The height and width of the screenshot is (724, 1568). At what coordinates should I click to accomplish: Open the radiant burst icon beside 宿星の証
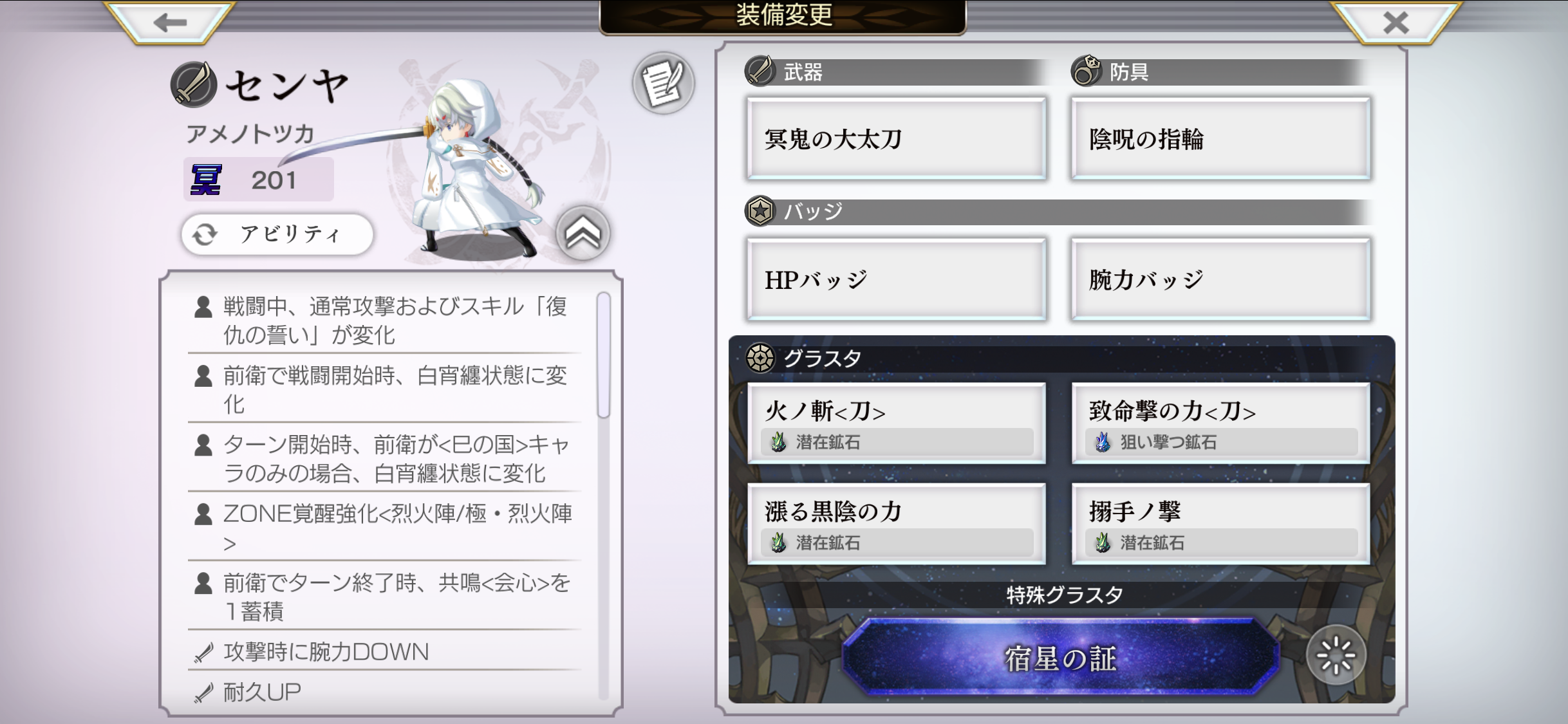(1336, 656)
